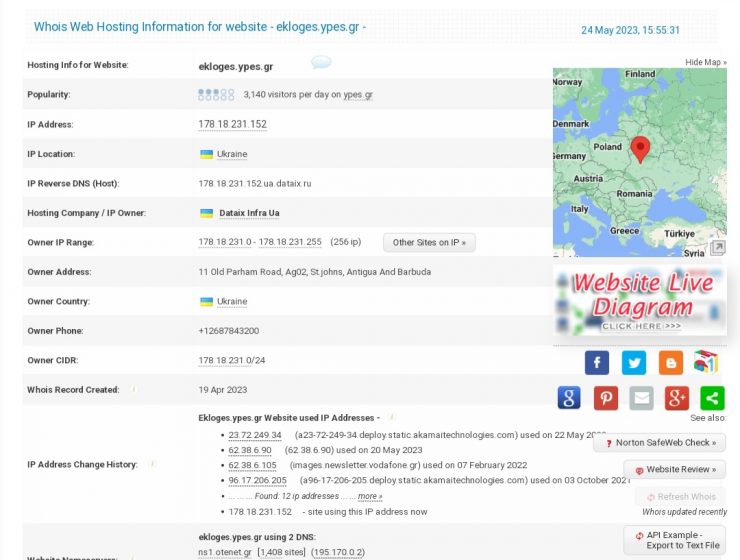Pin this page with the Pinterest icon
Viewport: 740px width, 560px height.
[606, 398]
